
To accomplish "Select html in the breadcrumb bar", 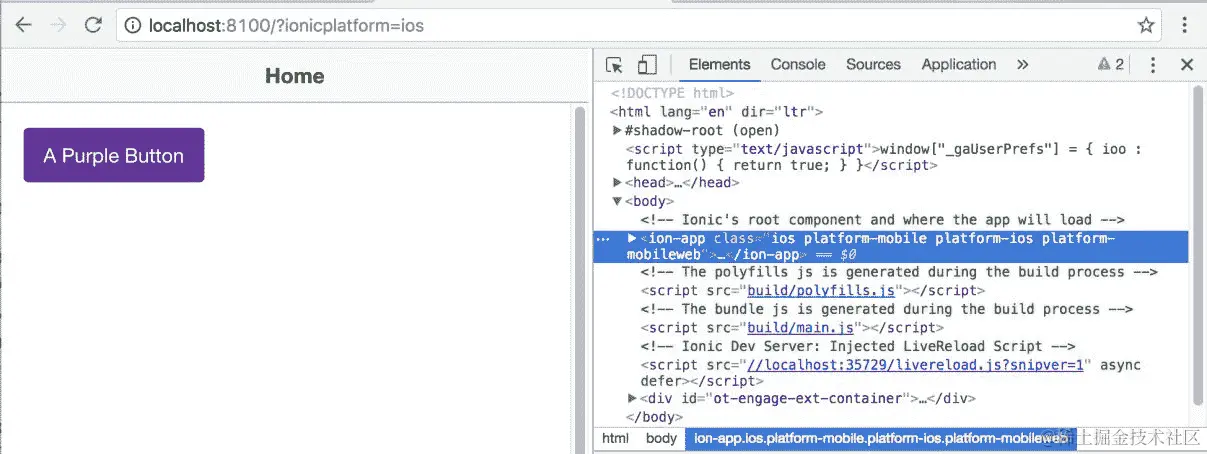I will pyautogui.click(x=615, y=439).
